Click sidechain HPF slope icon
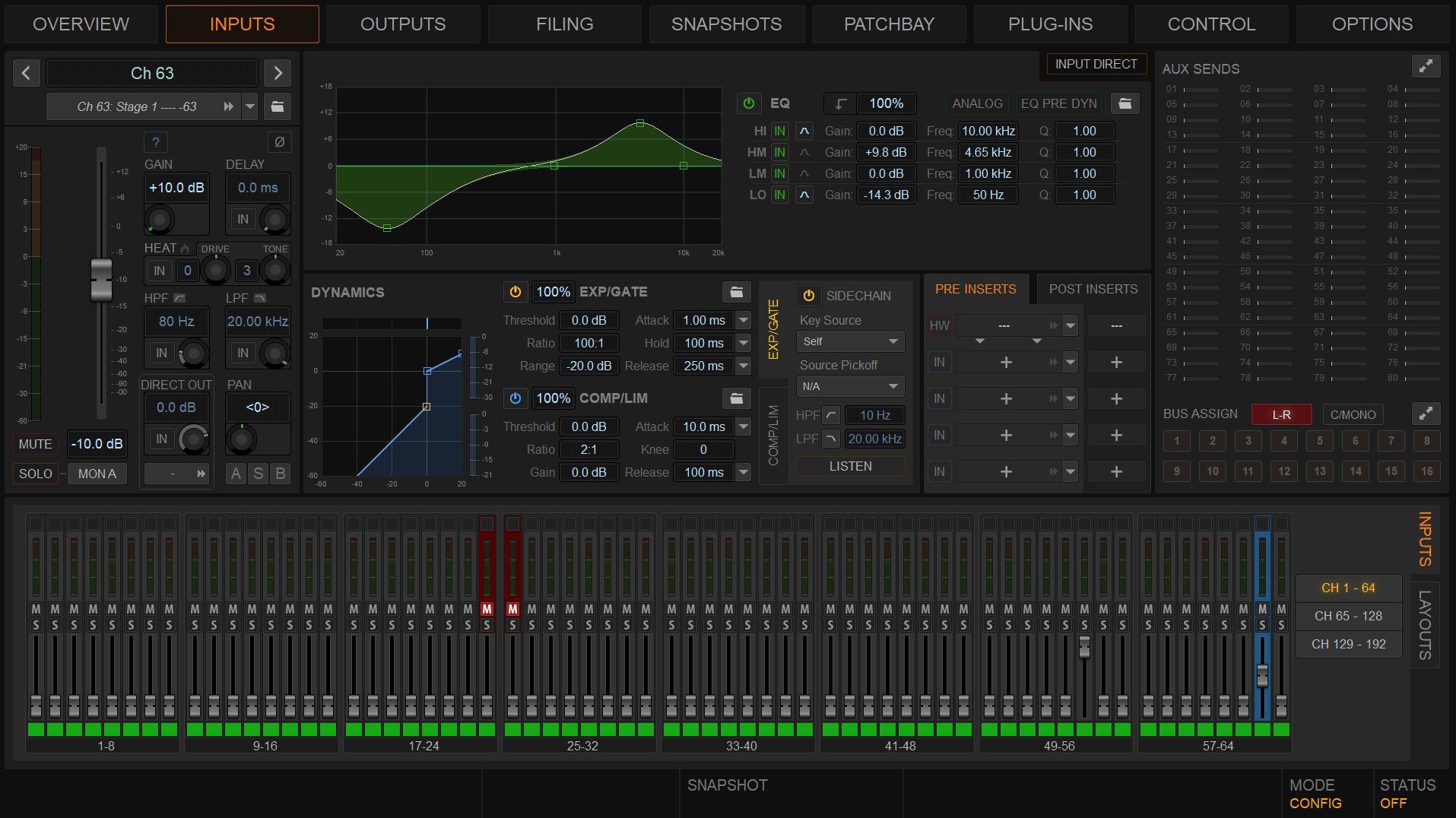The image size is (1456, 818). 831,415
